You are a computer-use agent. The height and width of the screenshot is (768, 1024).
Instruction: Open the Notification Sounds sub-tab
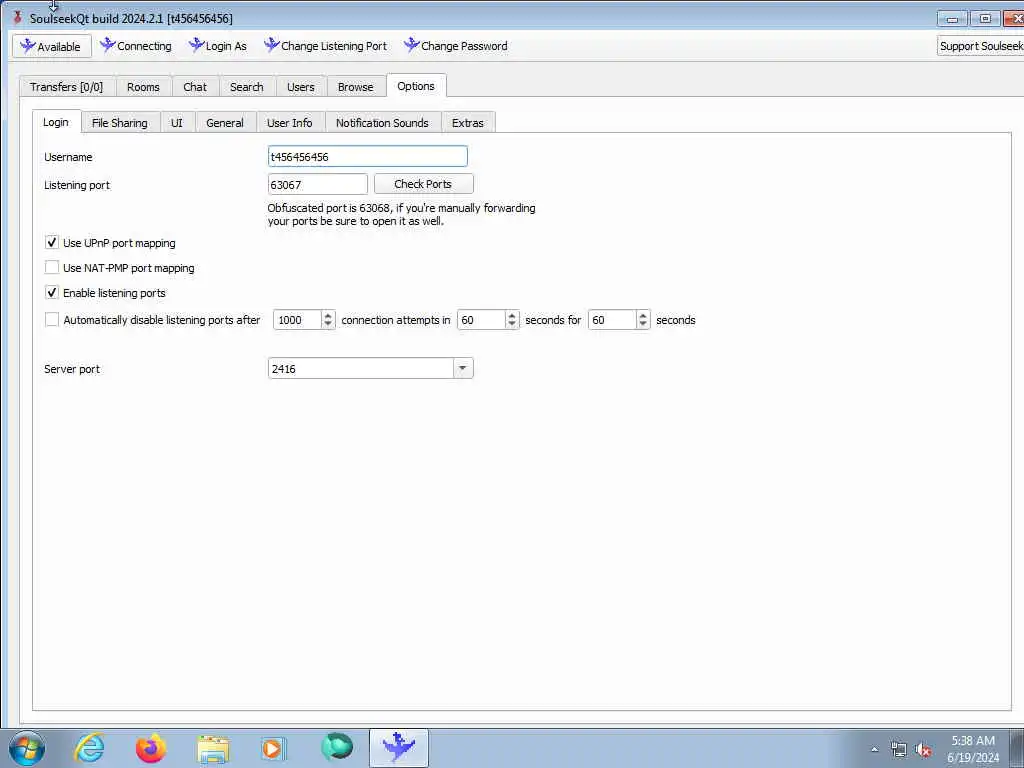pos(382,123)
